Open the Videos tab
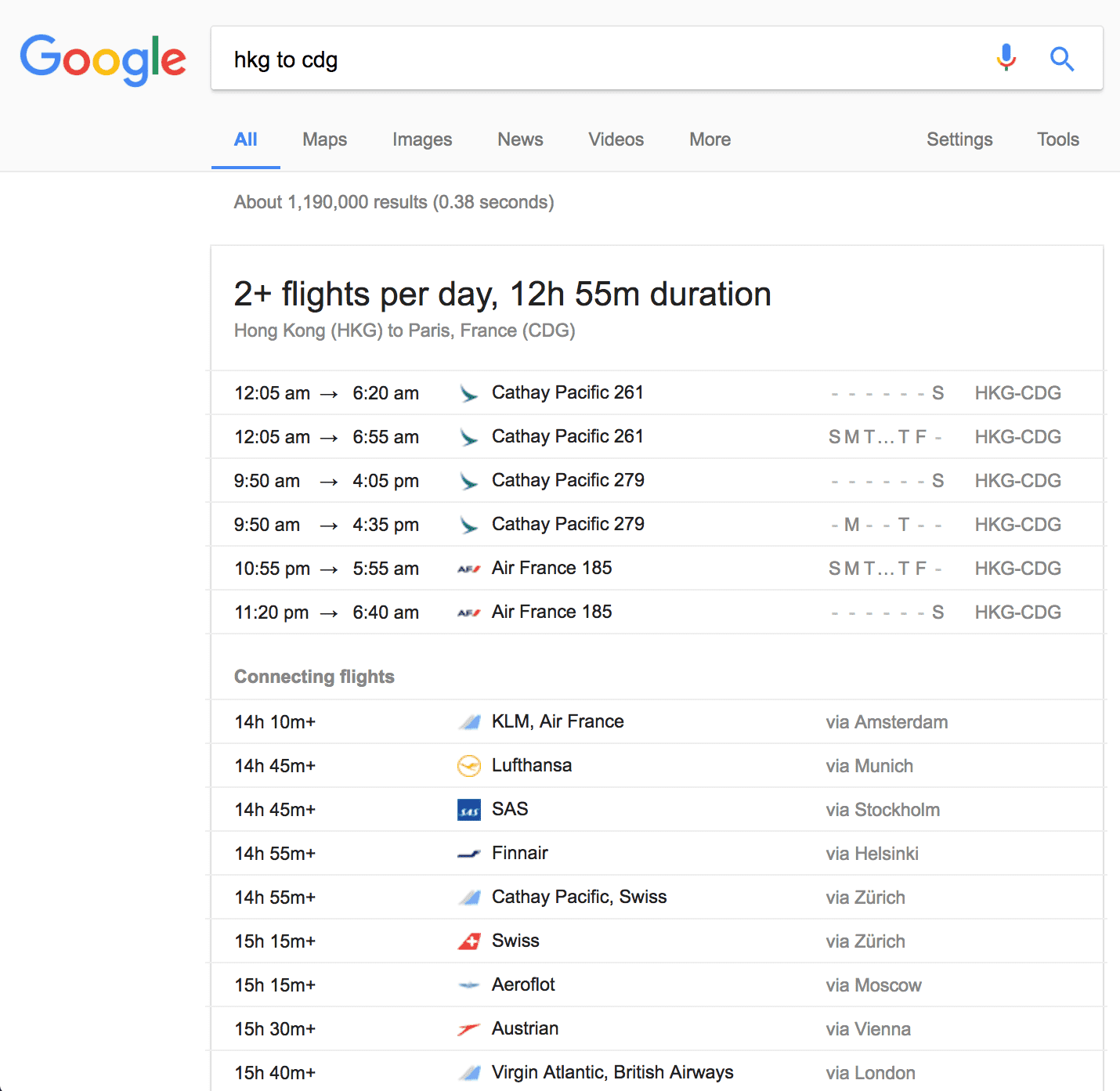This screenshot has width=1120, height=1091. click(x=616, y=139)
